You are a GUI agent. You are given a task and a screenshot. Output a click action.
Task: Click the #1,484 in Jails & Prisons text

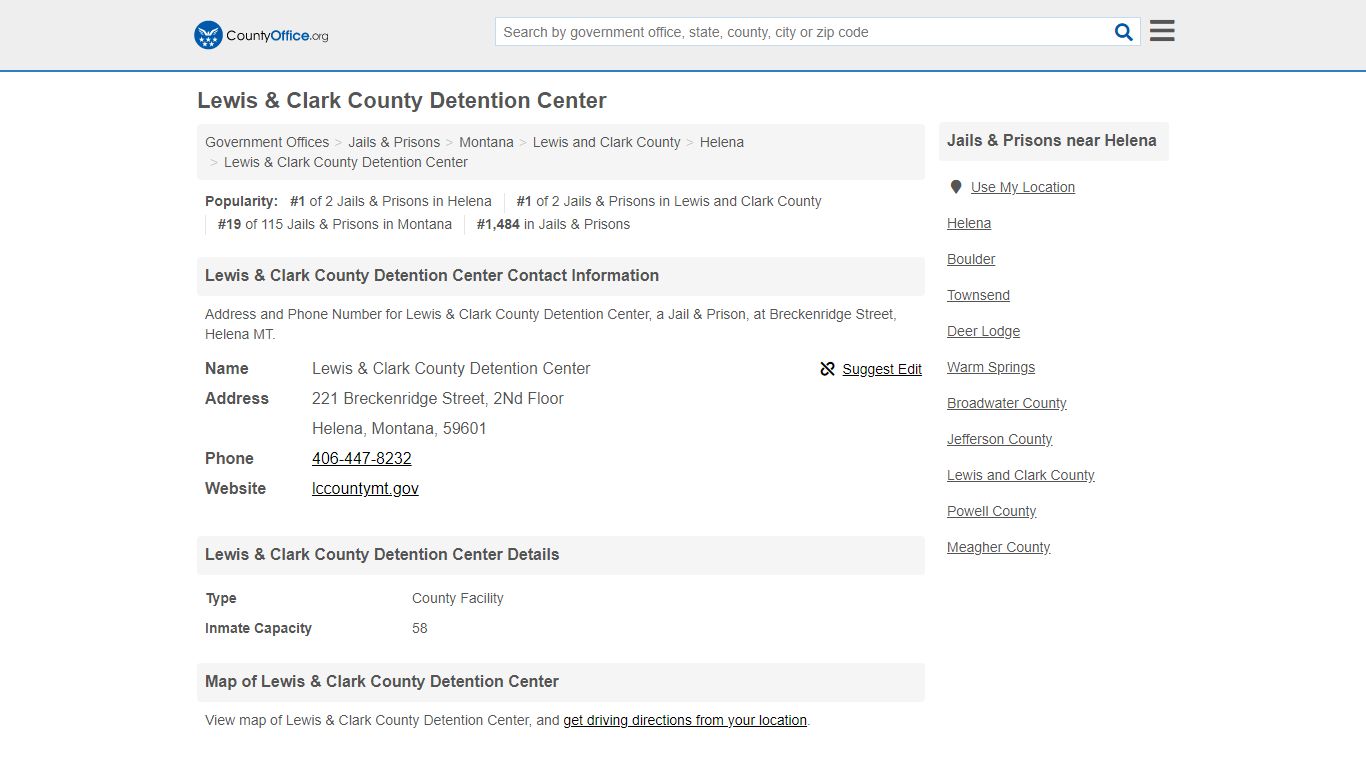pyautogui.click(x=554, y=224)
